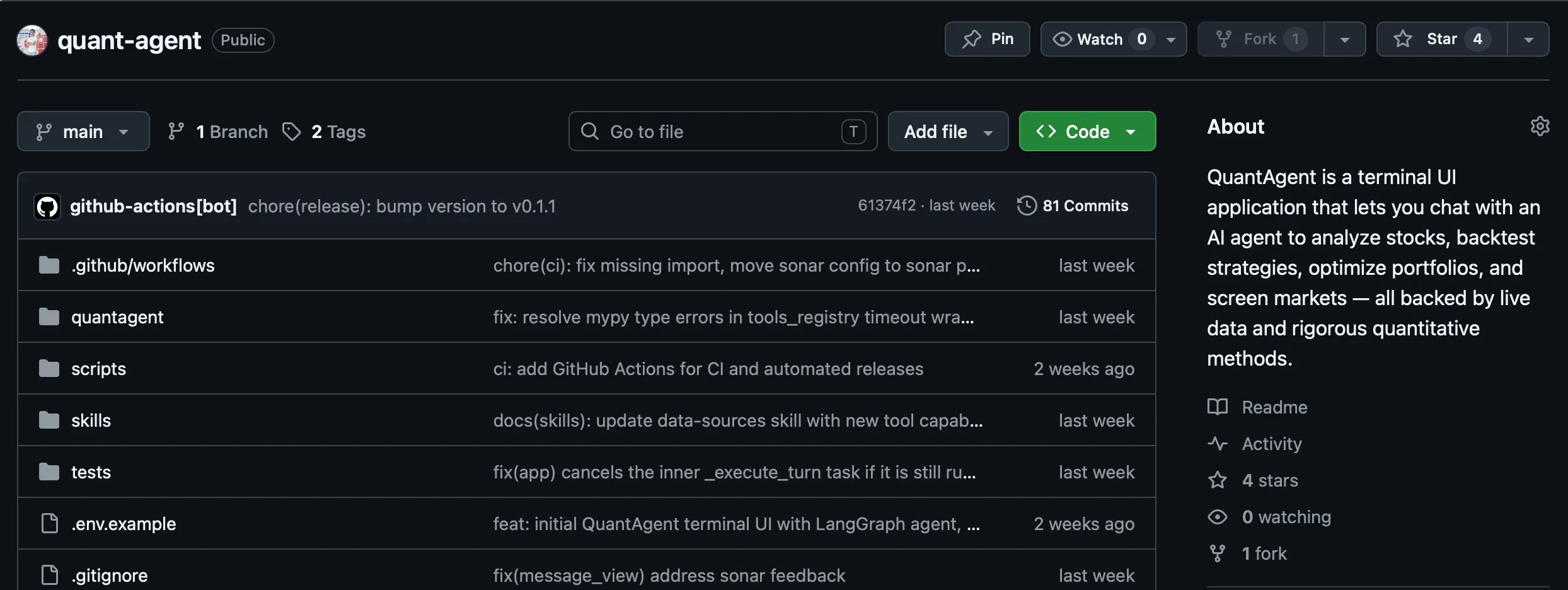This screenshot has width=1568, height=590.
Task: View the 81 Commits history link
Action: (1073, 205)
